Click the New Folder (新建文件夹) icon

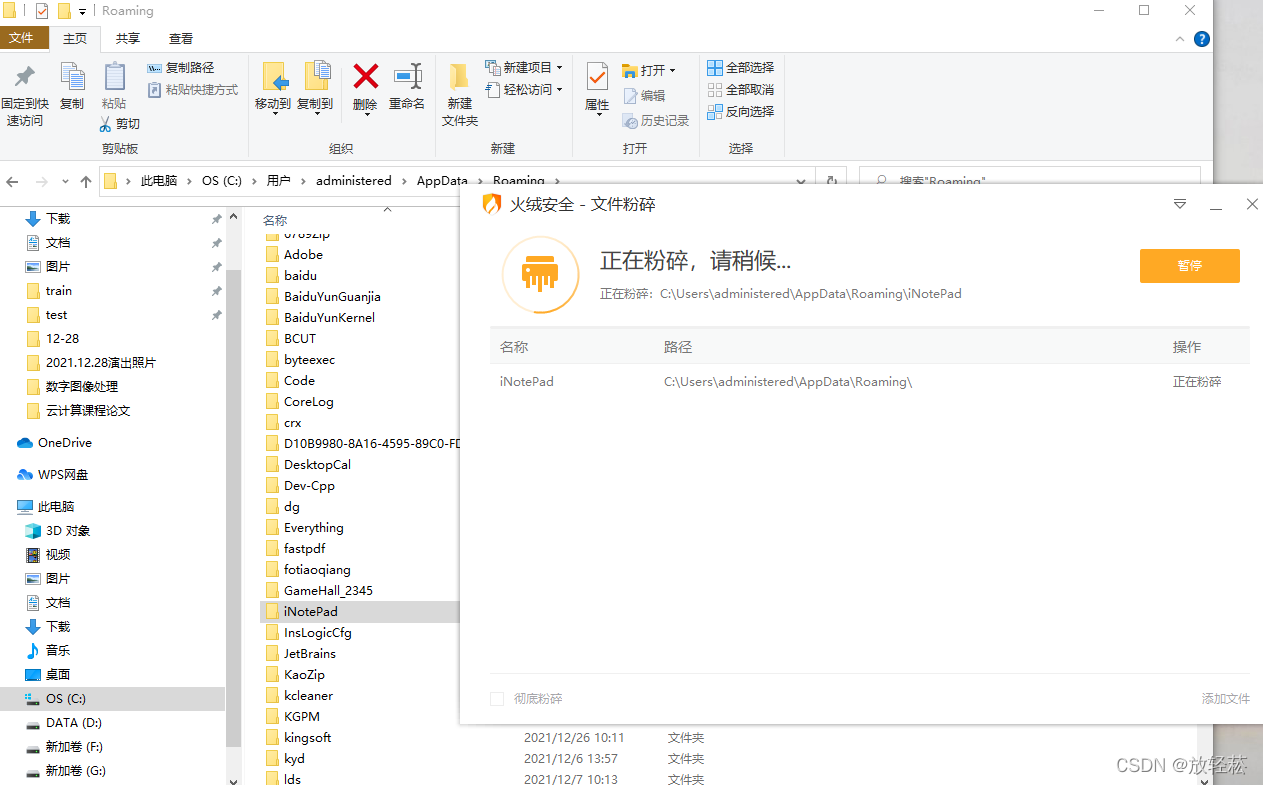pos(459,77)
